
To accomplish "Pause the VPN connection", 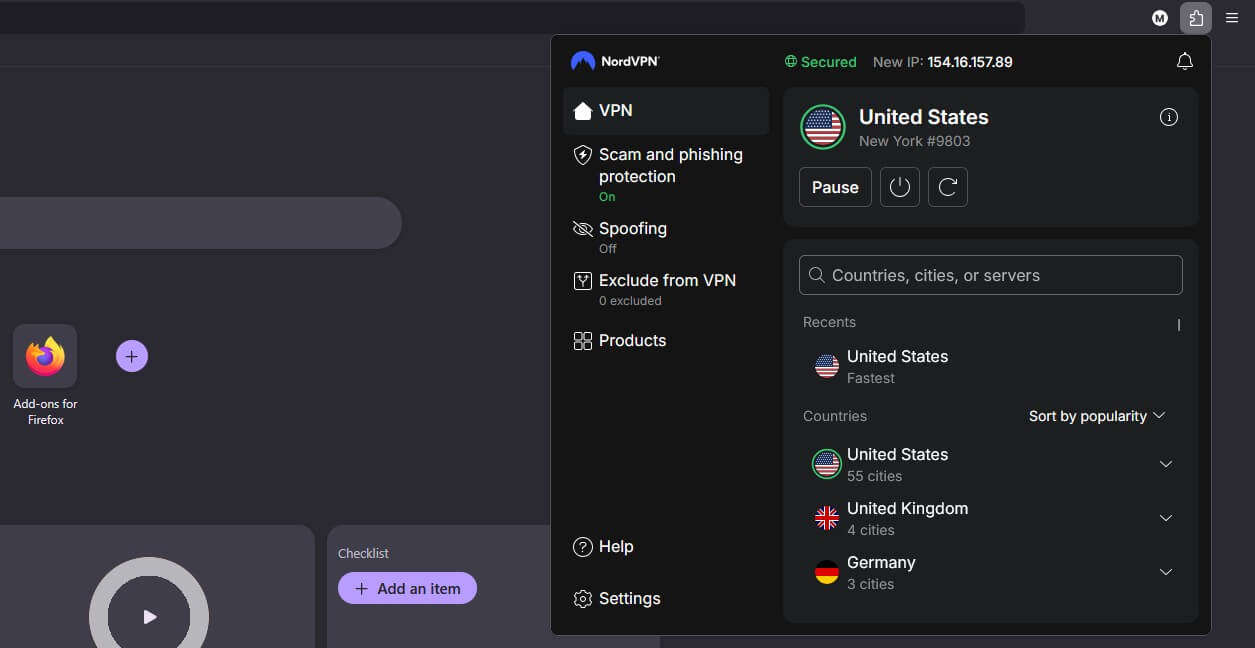I will [835, 187].
